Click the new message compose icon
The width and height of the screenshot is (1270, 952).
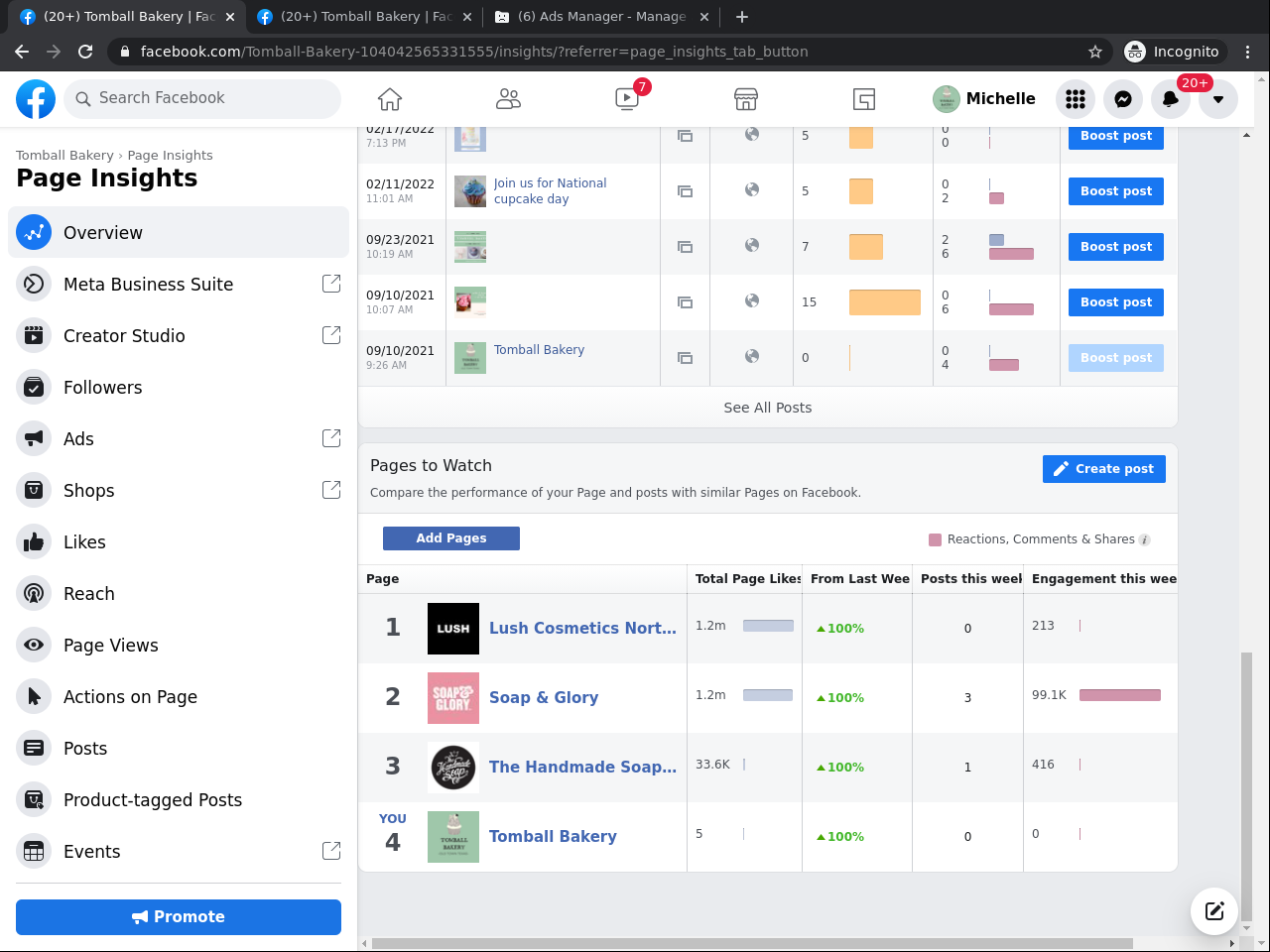tap(1214, 910)
